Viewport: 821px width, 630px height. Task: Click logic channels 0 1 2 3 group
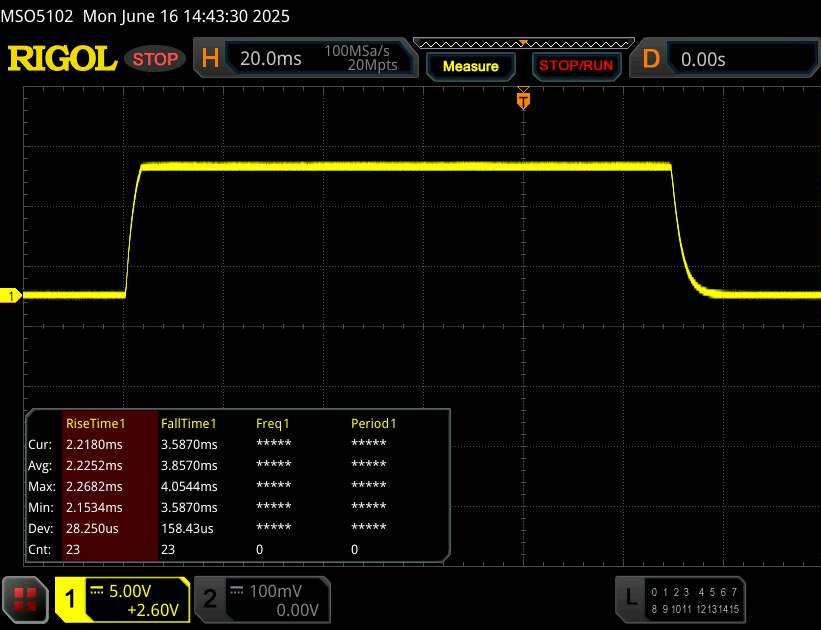[670, 592]
